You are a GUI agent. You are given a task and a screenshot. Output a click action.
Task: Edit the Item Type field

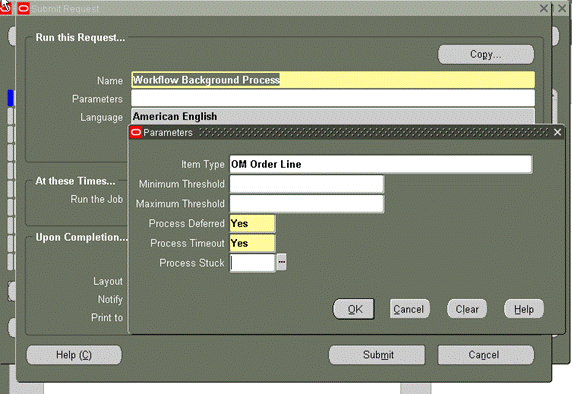(381, 164)
